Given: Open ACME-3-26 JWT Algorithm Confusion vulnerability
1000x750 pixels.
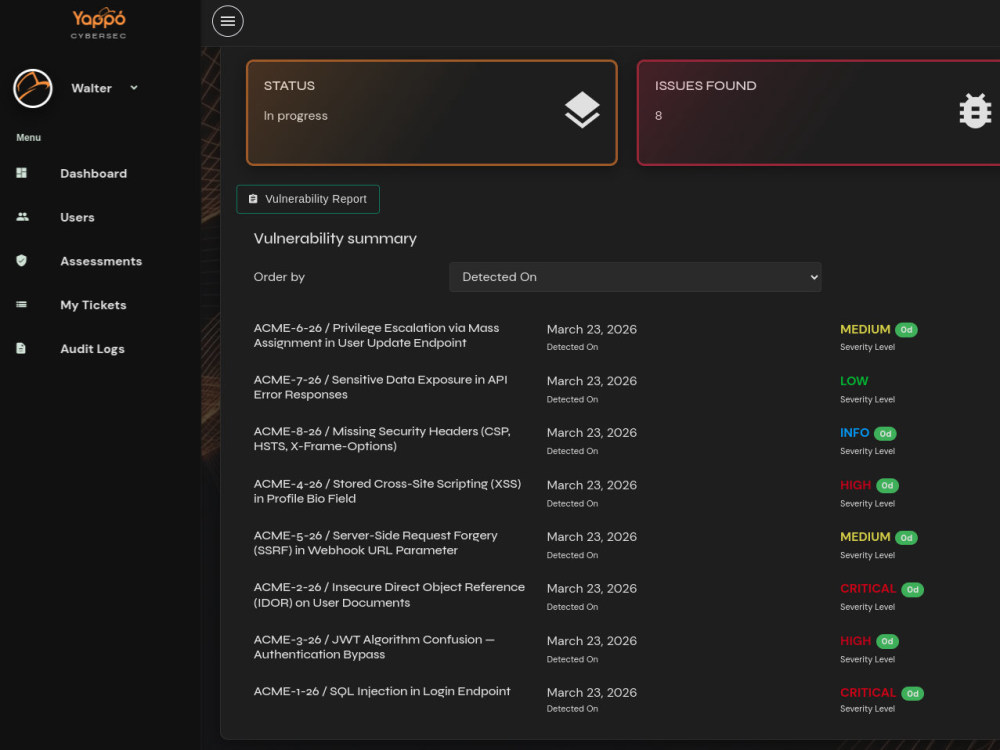Looking at the screenshot, I should [374, 647].
